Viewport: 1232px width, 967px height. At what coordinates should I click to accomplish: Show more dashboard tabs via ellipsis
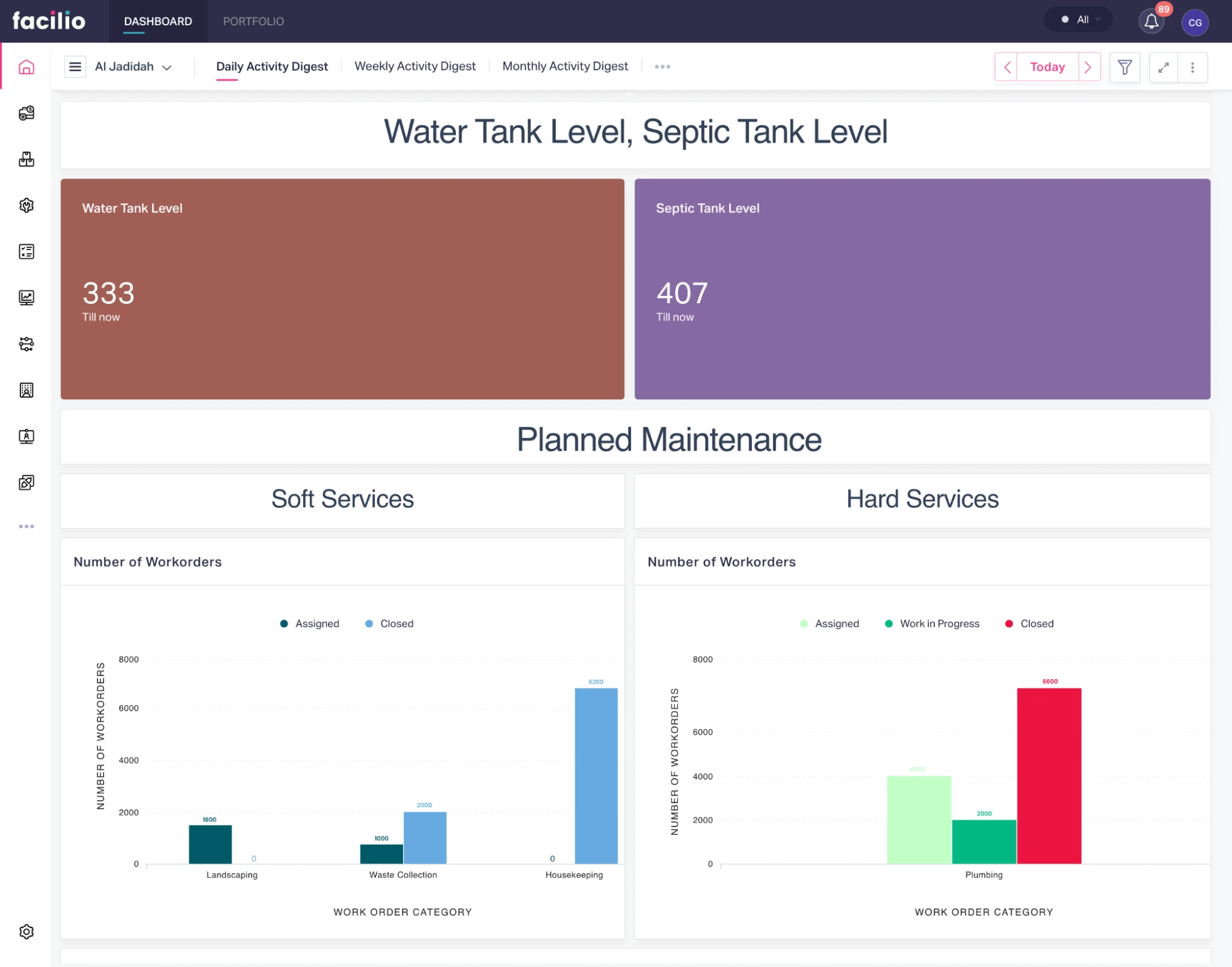coord(662,67)
